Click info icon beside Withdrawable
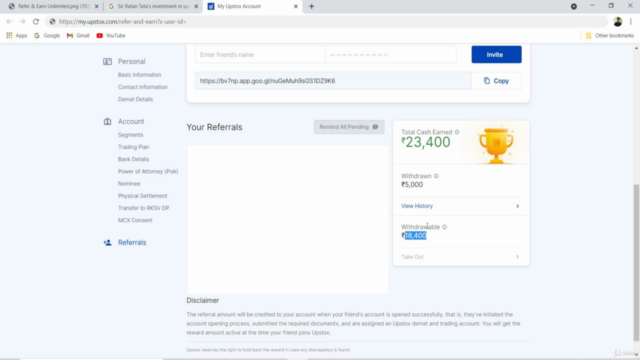Screen dimensions: 640x360 444,227
